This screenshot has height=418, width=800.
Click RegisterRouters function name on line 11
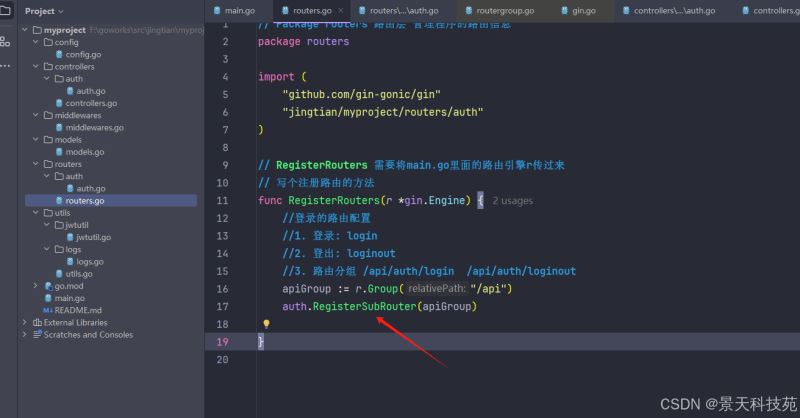tap(334, 201)
